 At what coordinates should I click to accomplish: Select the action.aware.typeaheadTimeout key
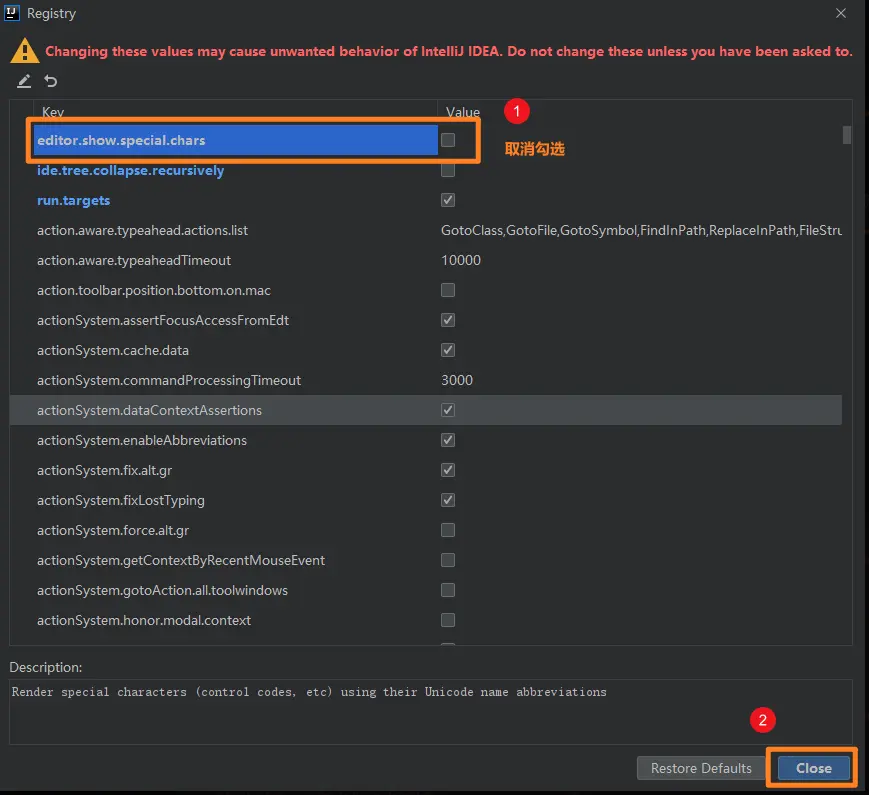(x=134, y=260)
